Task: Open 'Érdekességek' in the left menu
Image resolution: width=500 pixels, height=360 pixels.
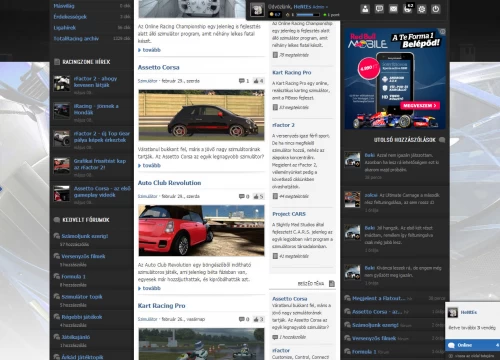Action: point(70,17)
